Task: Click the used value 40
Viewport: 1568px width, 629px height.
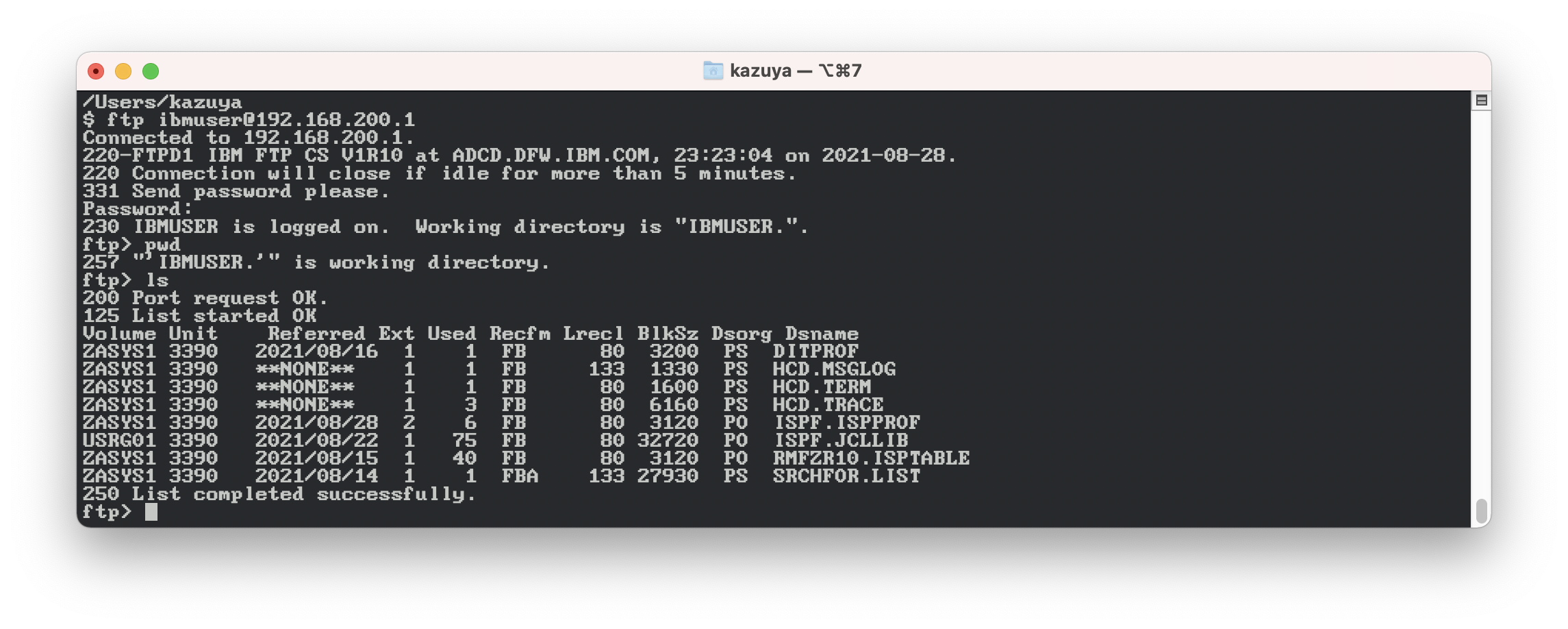Action: click(464, 458)
